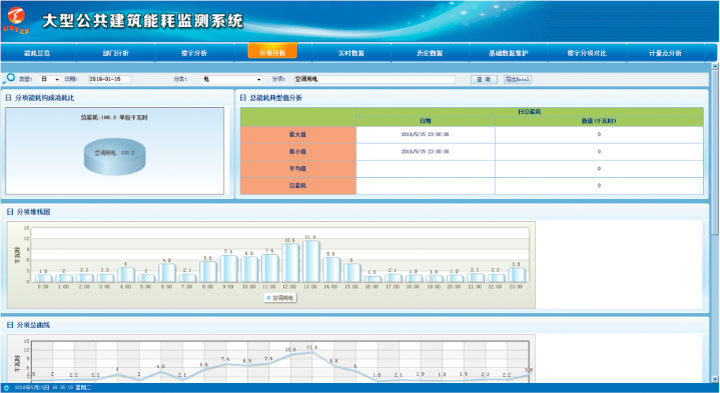
Task: Click the date cell in 最小值 row
Action: (x=425, y=152)
